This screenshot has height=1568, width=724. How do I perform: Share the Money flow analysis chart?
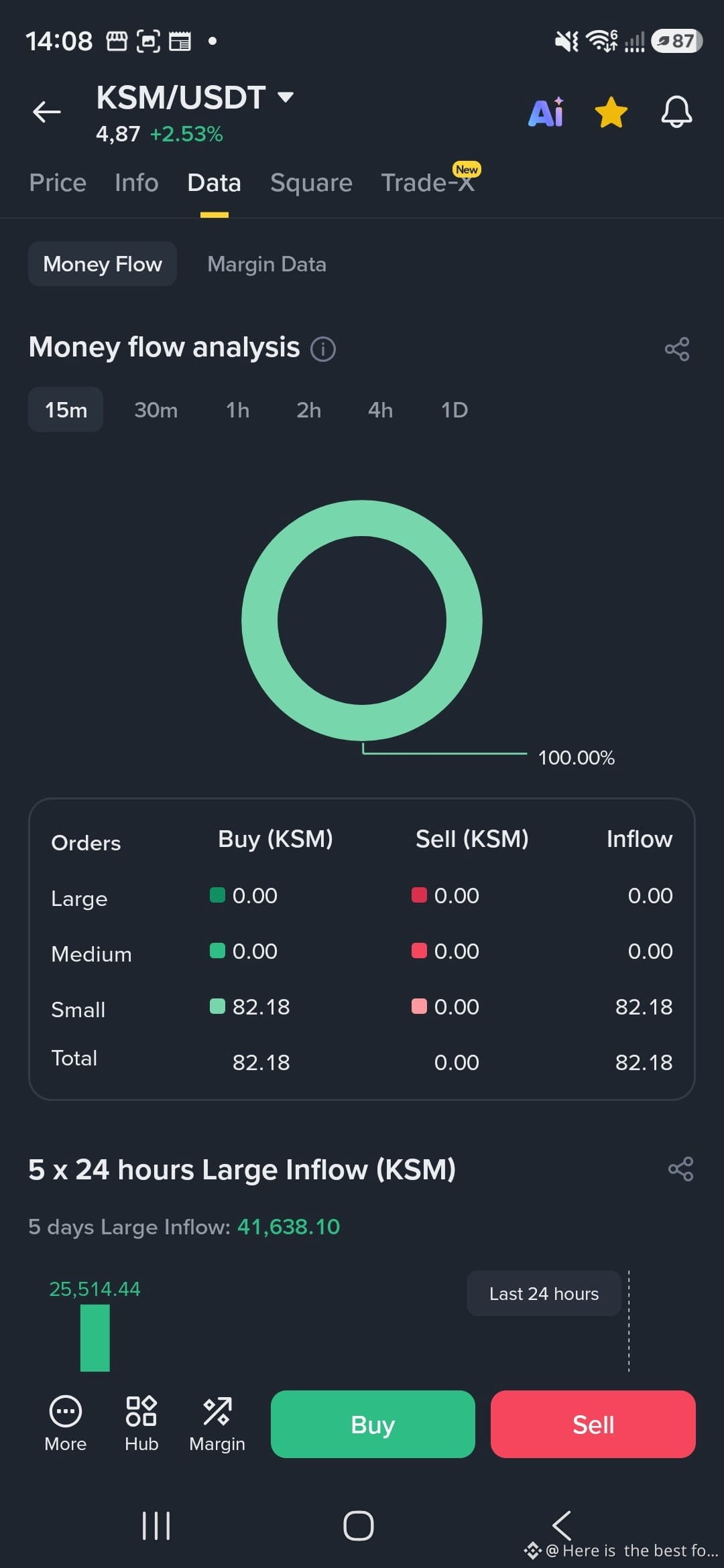pyautogui.click(x=676, y=349)
